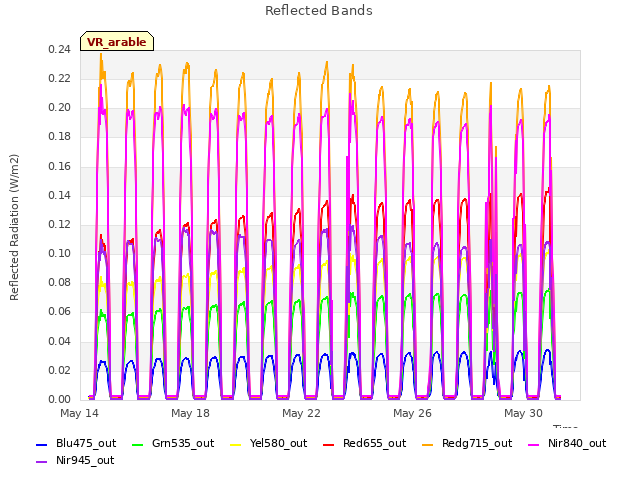This screenshot has width=640, height=480.
Task: Click the red Red655_out legend color marker
Action: coord(329,444)
